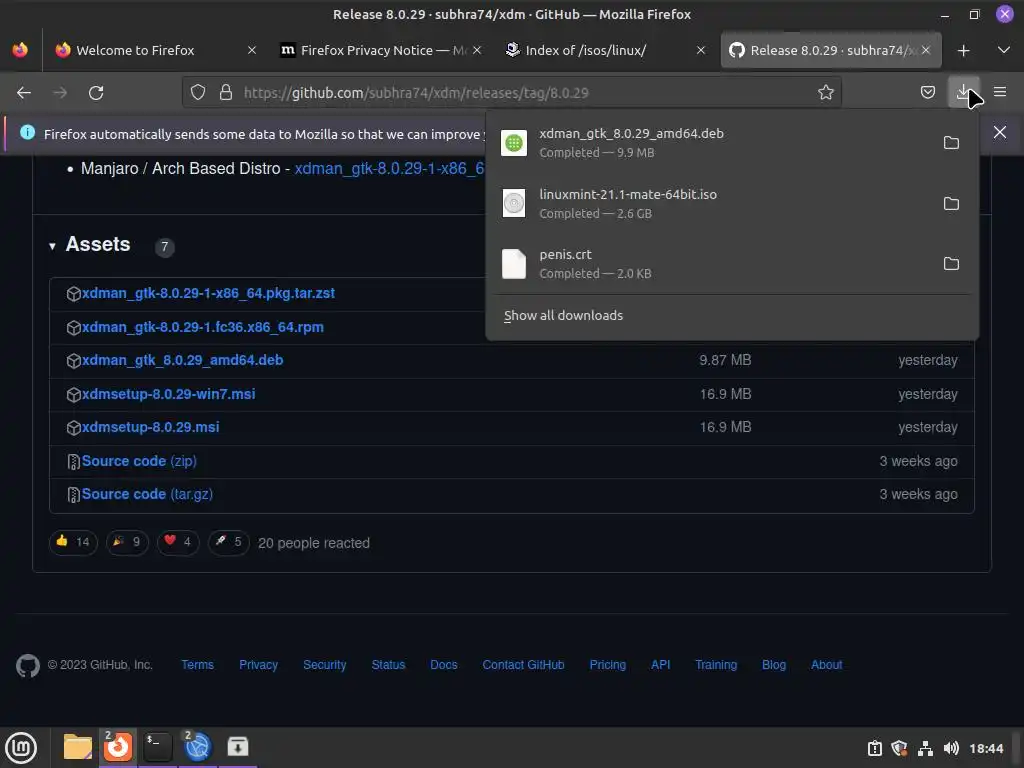Download xdman_gtk-8.0.29-1-x86_64.pkg.tar.zst asset

pyautogui.click(x=208, y=293)
